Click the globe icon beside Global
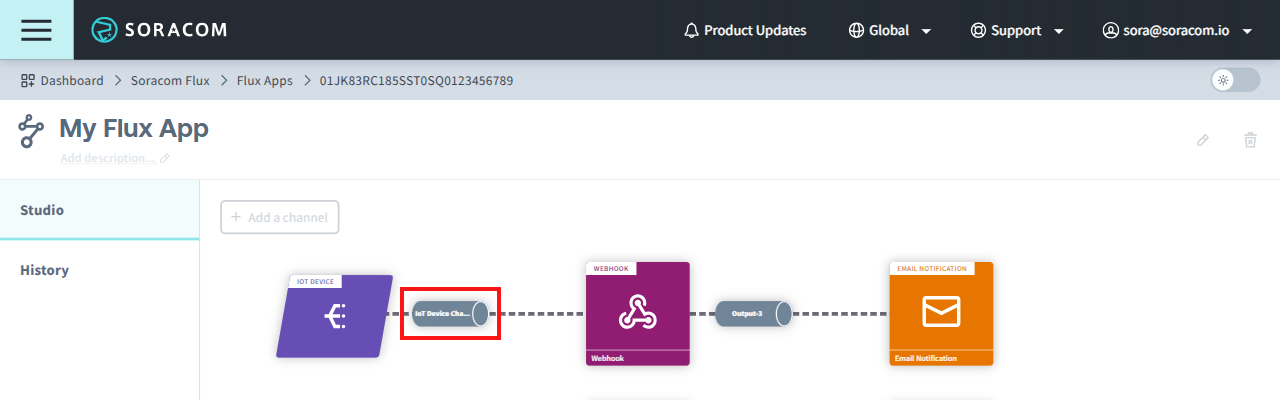 click(856, 30)
